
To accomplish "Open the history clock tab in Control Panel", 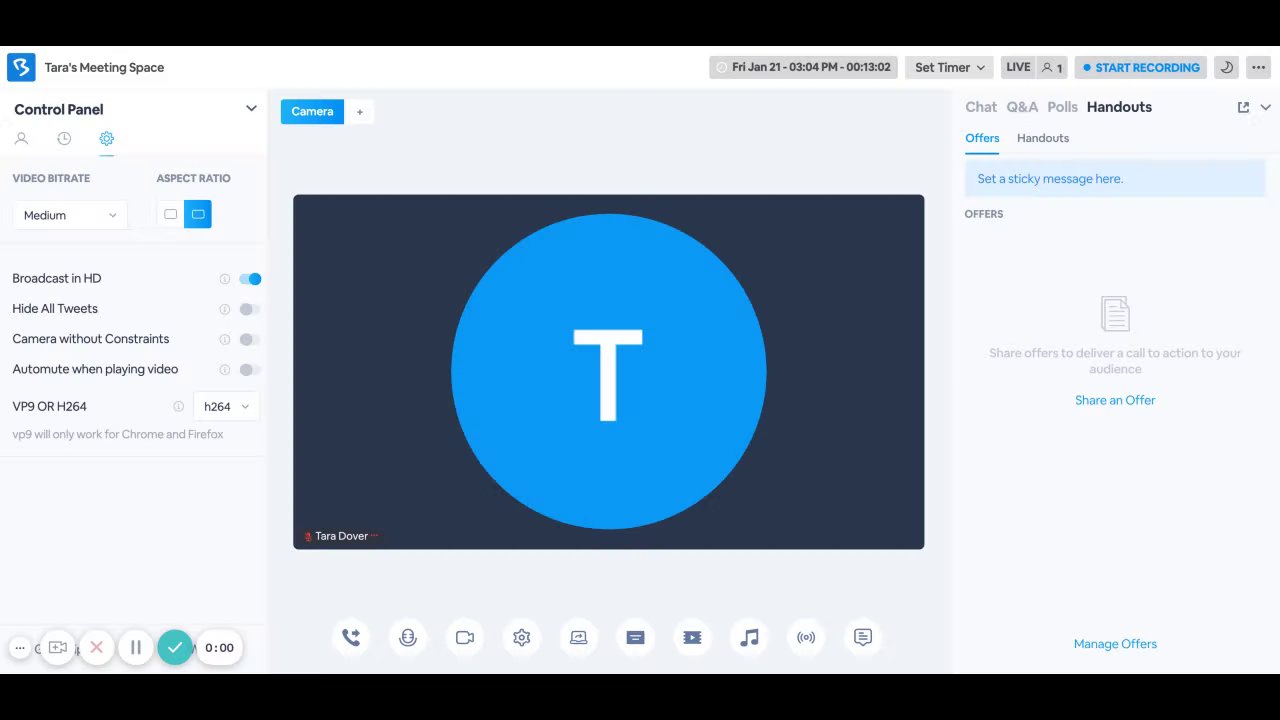I will 64,139.
